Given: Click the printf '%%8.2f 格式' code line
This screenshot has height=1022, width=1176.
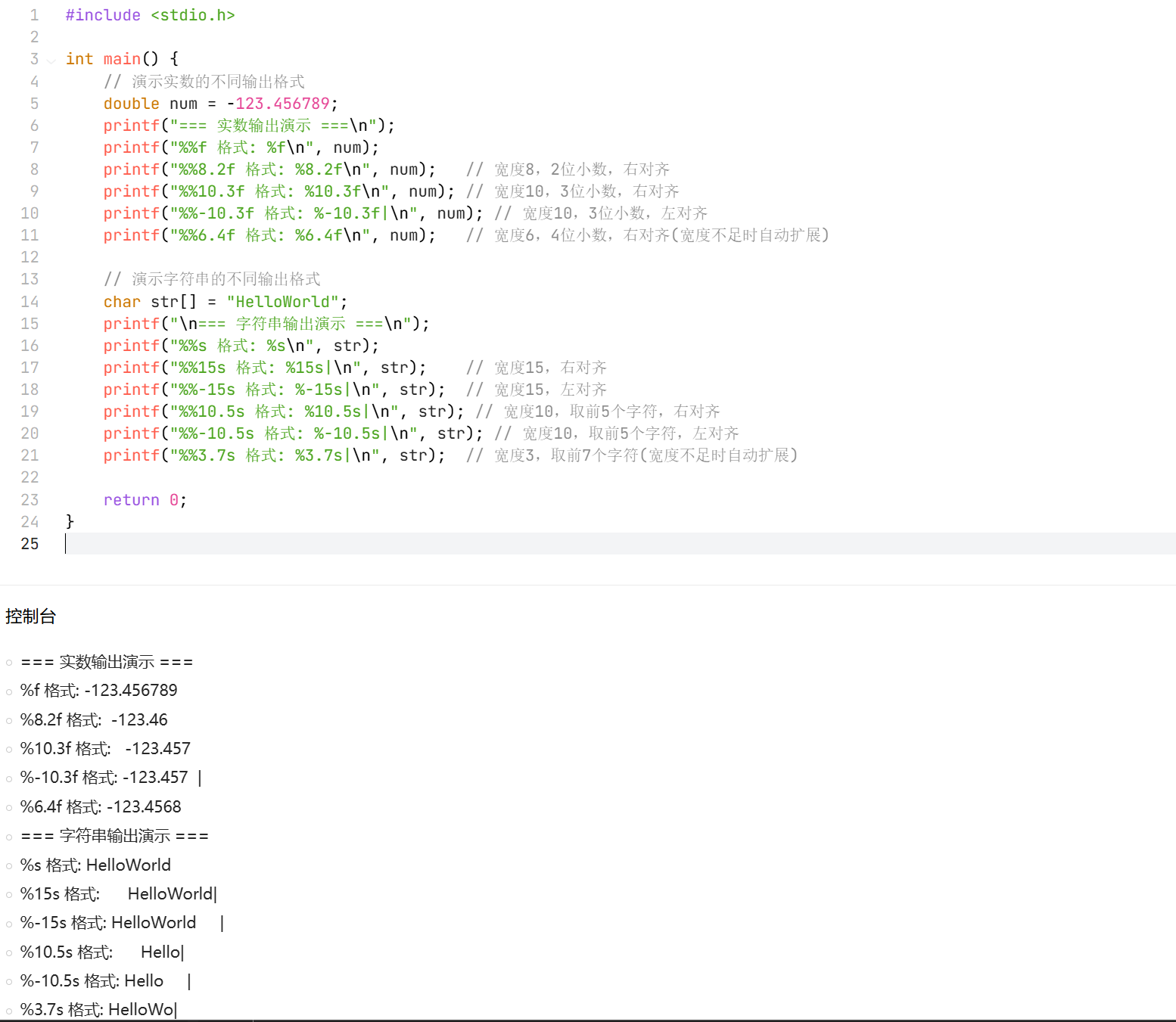Looking at the screenshot, I should (270, 169).
